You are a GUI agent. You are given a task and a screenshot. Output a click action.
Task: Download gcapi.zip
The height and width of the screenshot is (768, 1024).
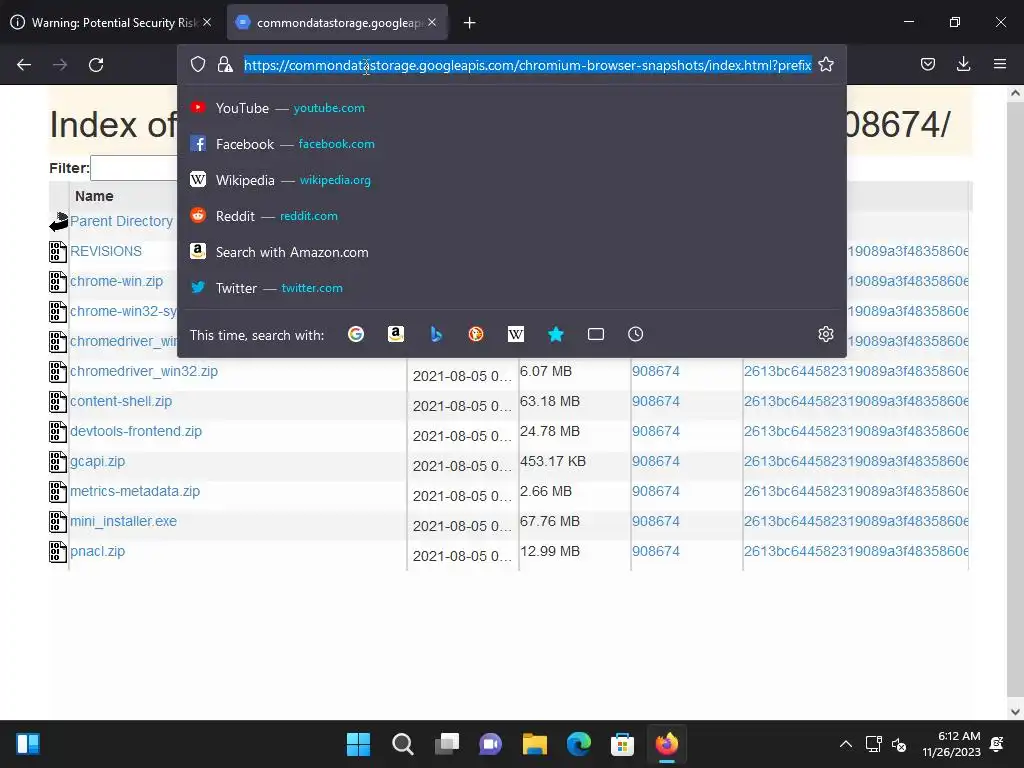(x=97, y=462)
